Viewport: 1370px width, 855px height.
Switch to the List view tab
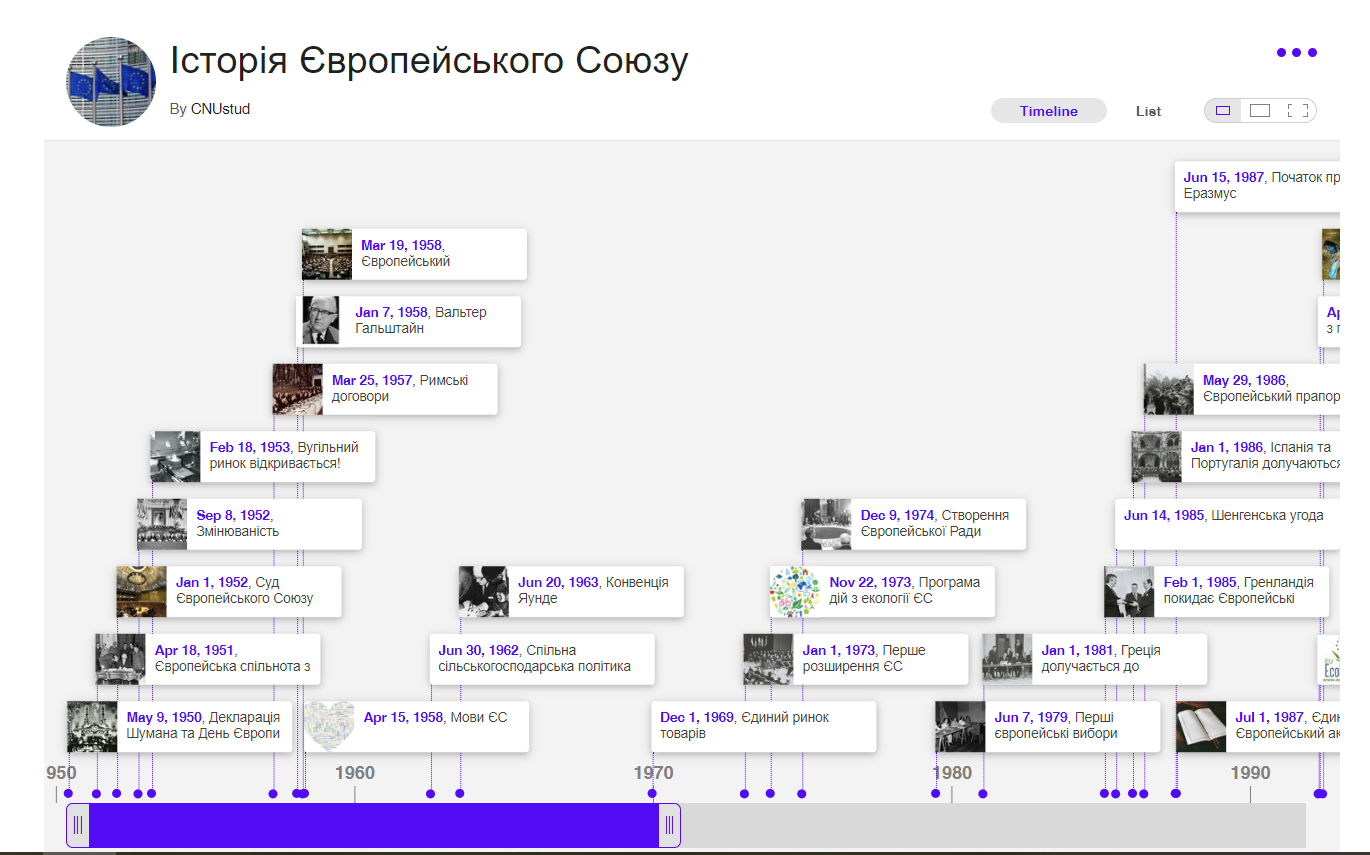tap(1148, 111)
